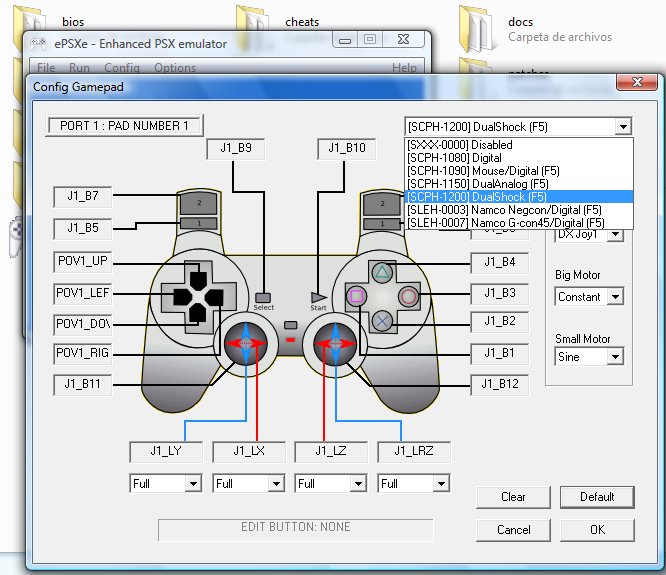Click the D-pad right arrow on gamepad
Image resolution: width=666 pixels, height=575 pixels.
pyautogui.click(x=214, y=297)
